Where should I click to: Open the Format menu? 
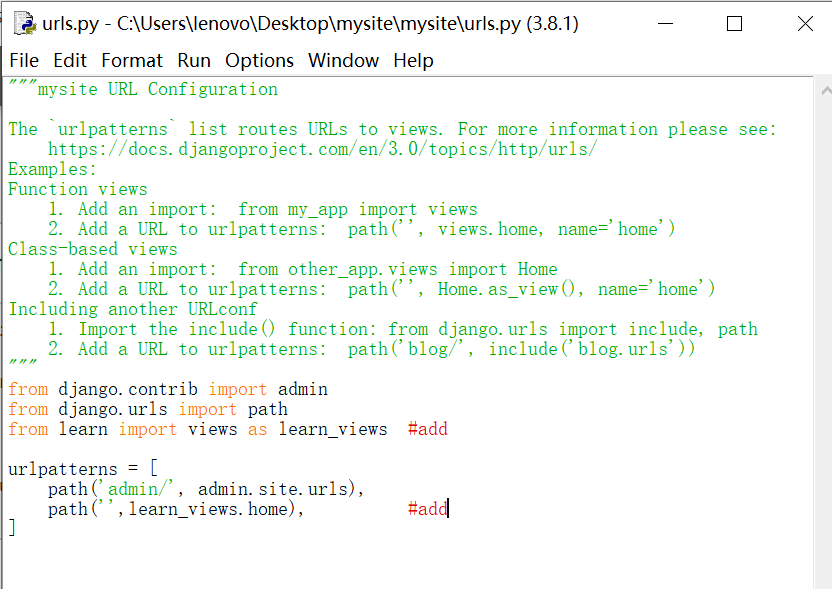[132, 60]
